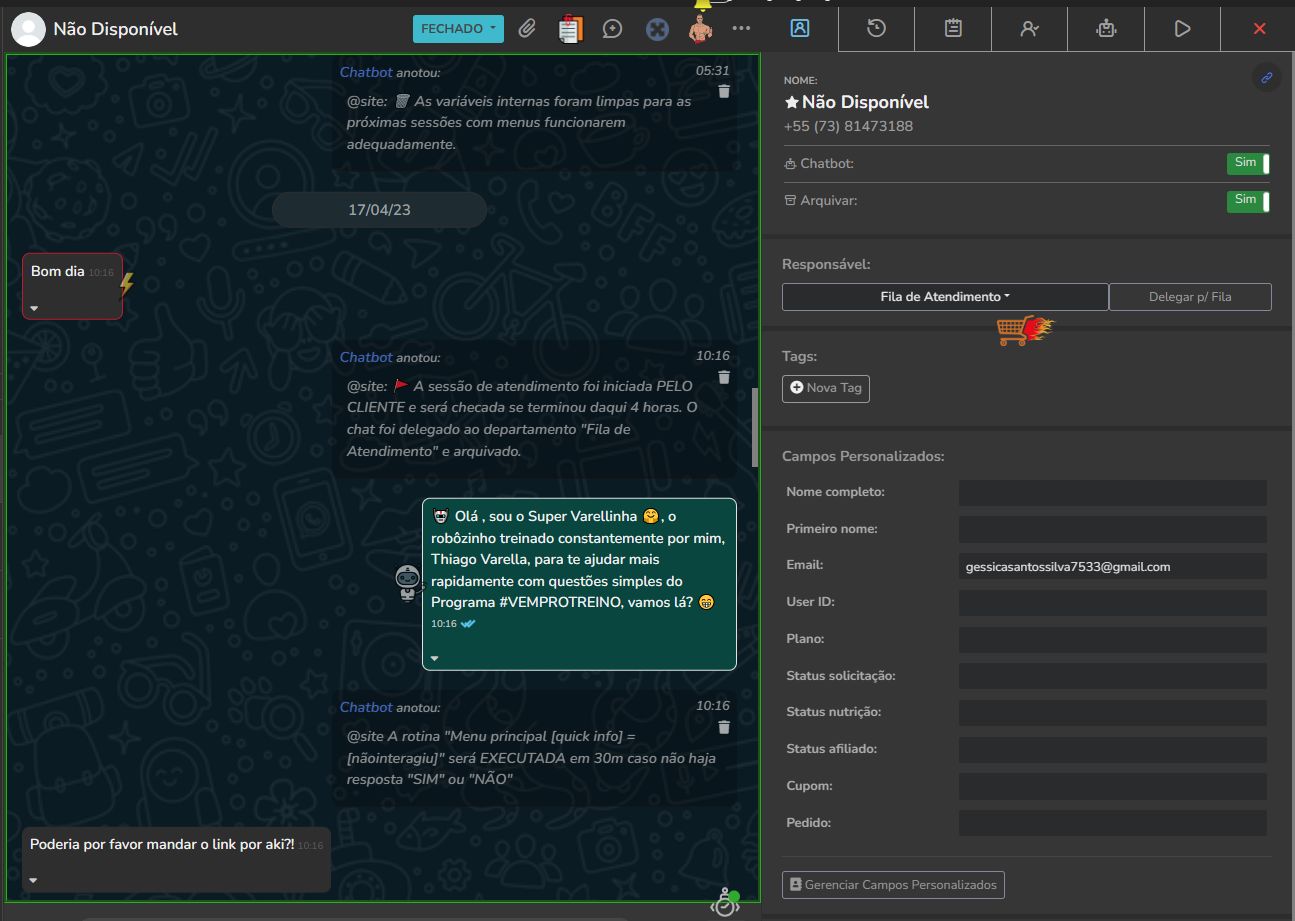Click the phone number +55 (73) 81473188
The height and width of the screenshot is (921, 1295).
[x=848, y=126]
